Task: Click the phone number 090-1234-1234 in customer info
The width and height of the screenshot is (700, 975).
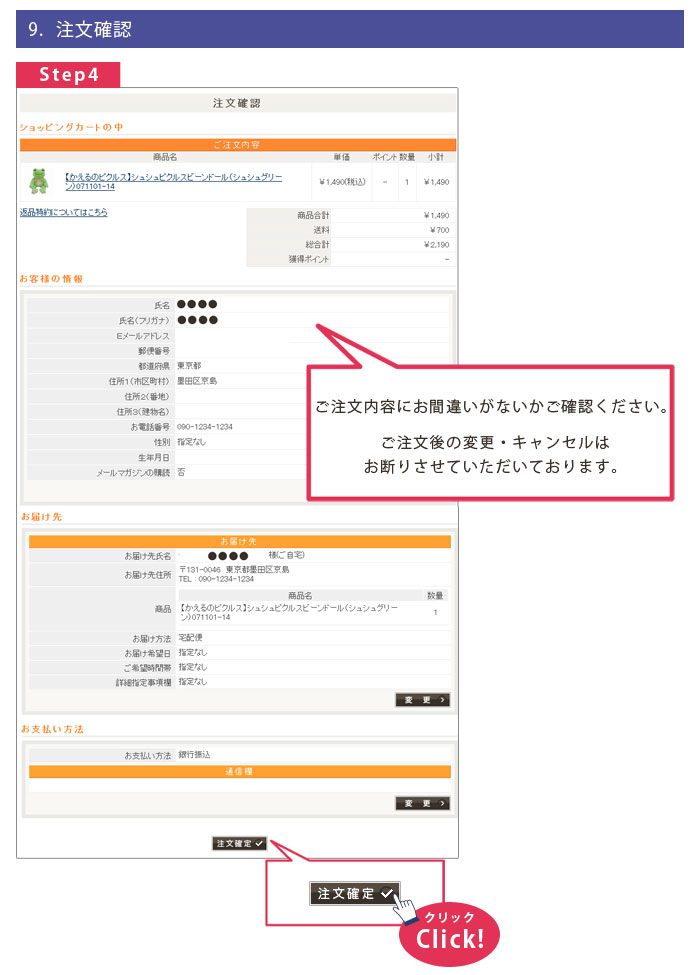Action: [205, 426]
